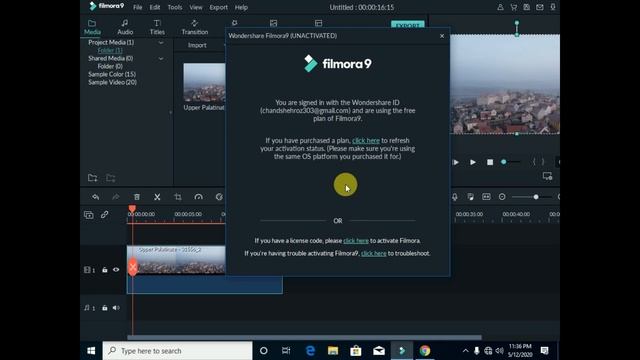Click the preview fullscreen display icon
This screenshot has width=640, height=360.
tap(547, 176)
